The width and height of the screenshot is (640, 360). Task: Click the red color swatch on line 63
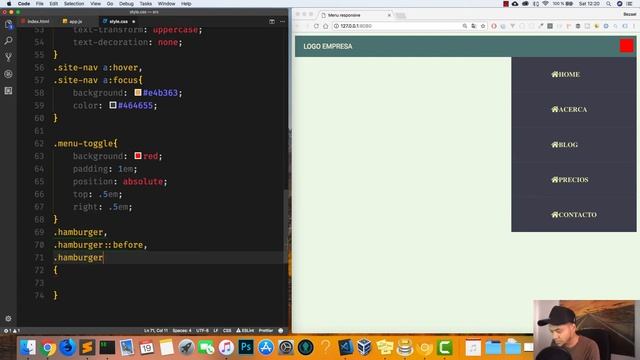tap(138, 156)
